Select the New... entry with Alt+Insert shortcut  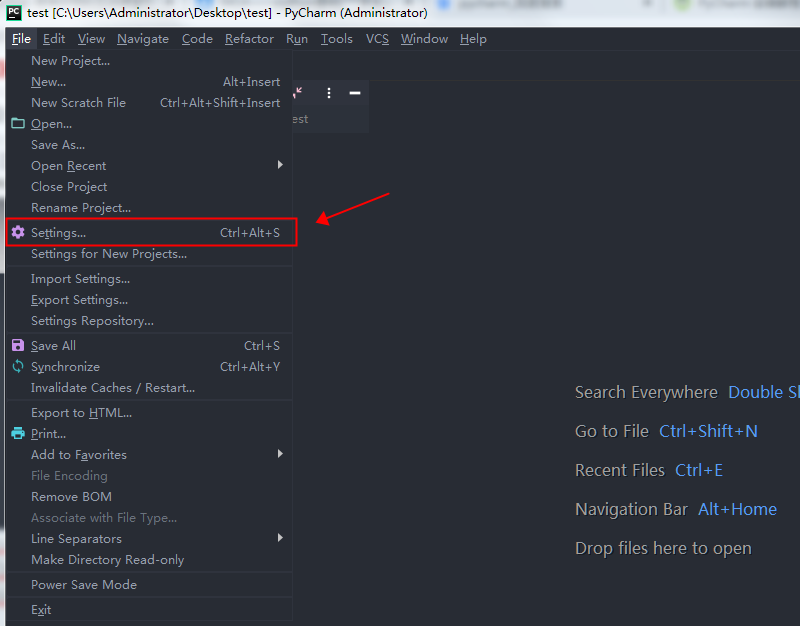pos(149,82)
